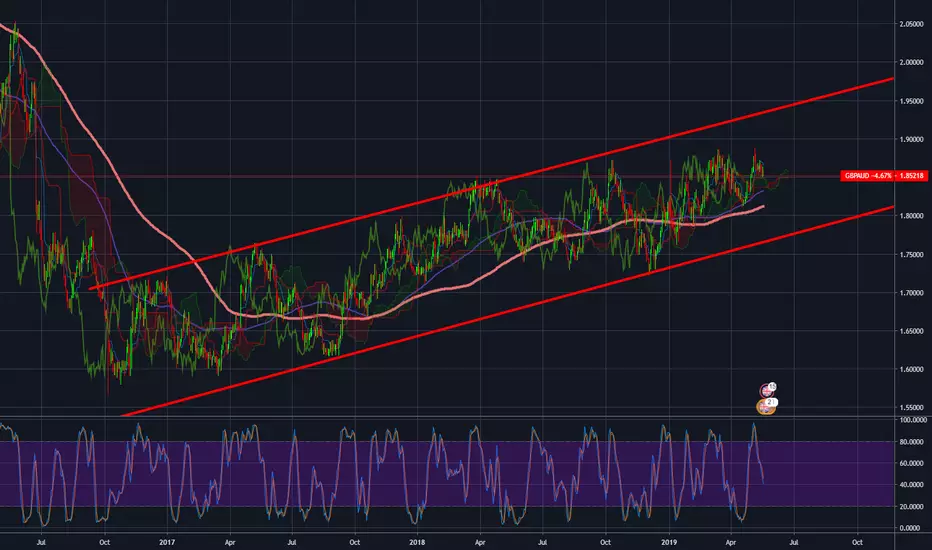Click the 2.05000 price axis label
This screenshot has width=932, height=550.
tap(911, 24)
